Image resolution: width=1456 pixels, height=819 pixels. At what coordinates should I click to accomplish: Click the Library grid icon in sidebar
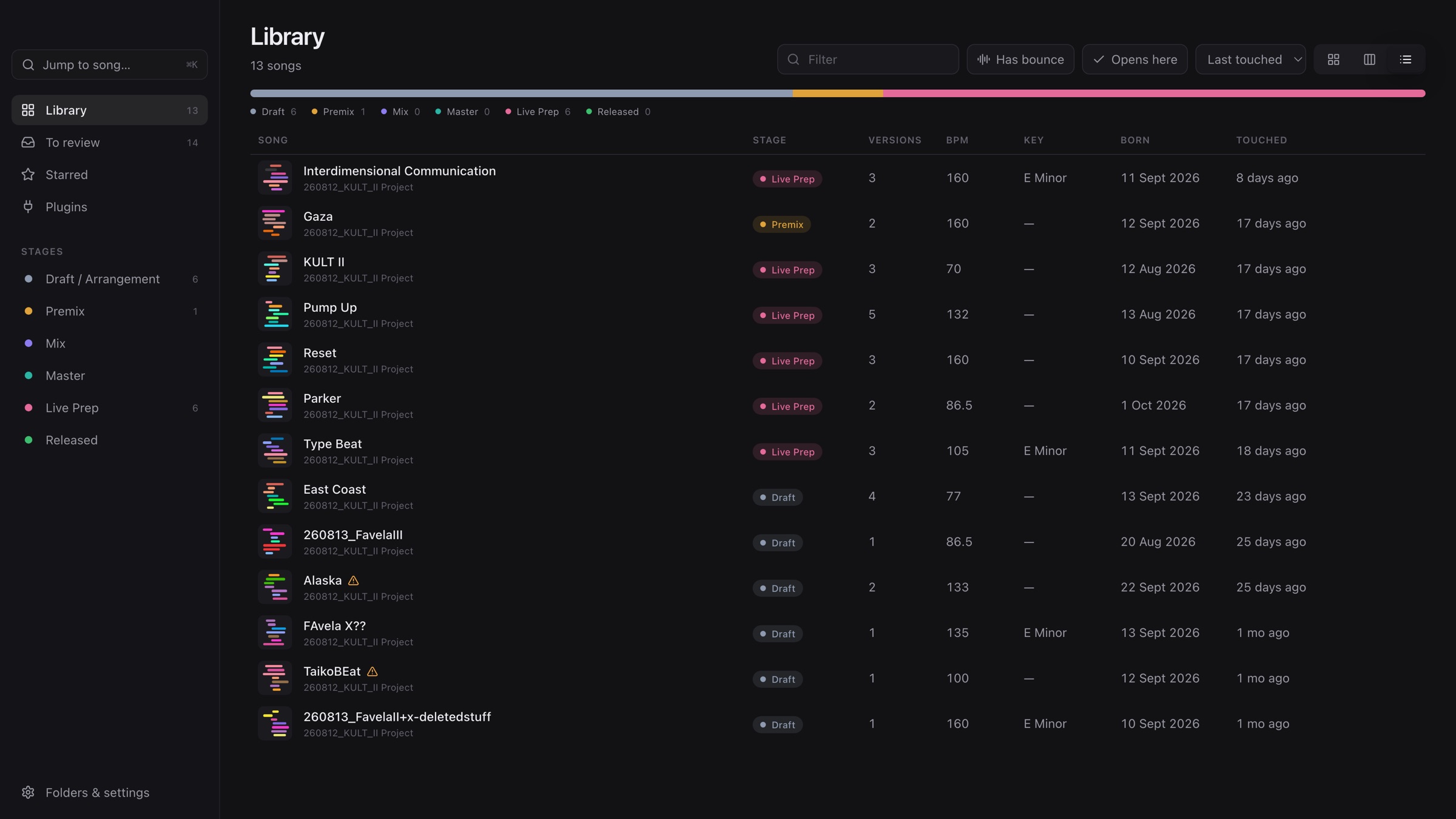click(x=28, y=110)
